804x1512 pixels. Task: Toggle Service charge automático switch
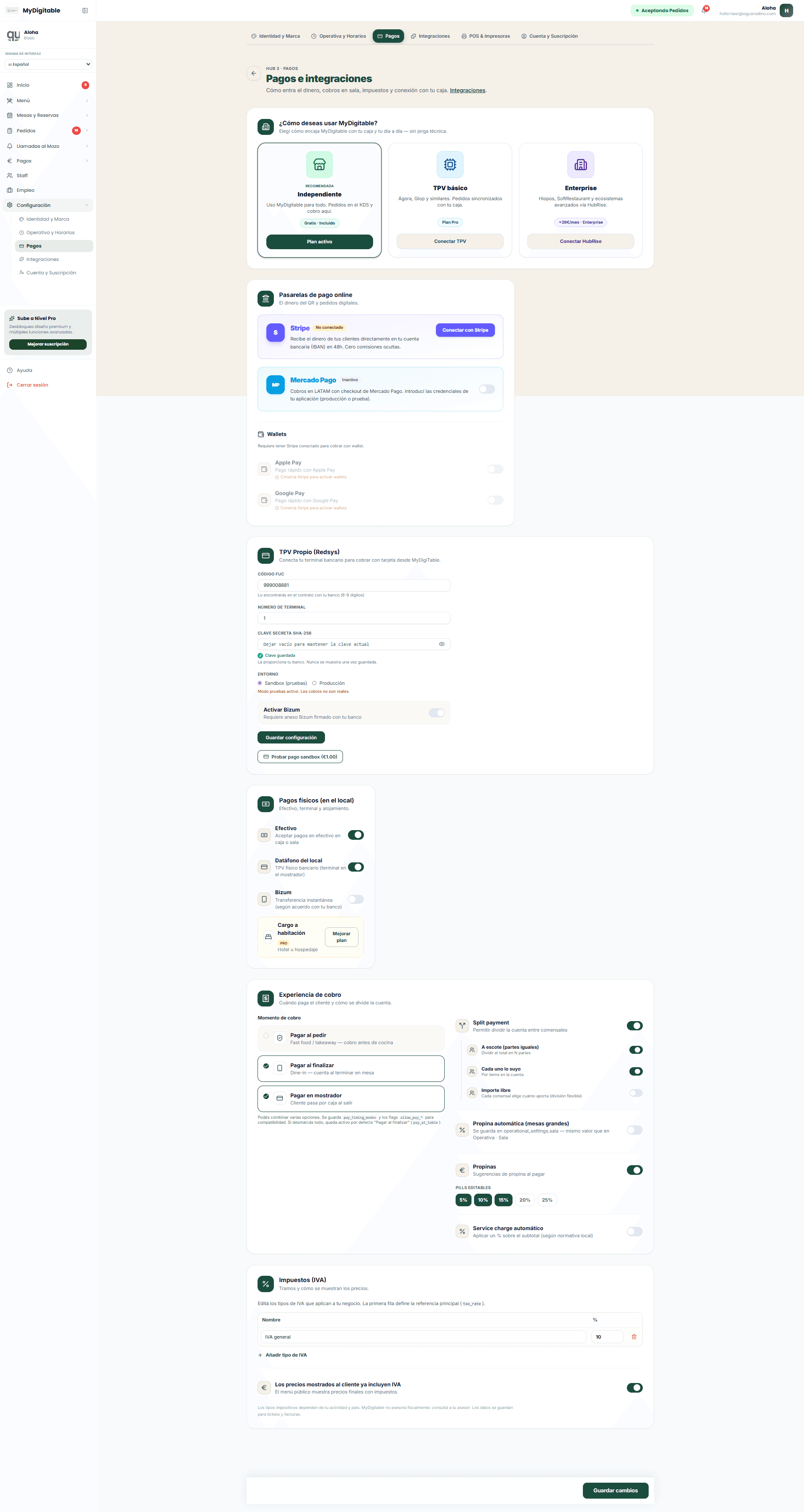[x=634, y=1231]
